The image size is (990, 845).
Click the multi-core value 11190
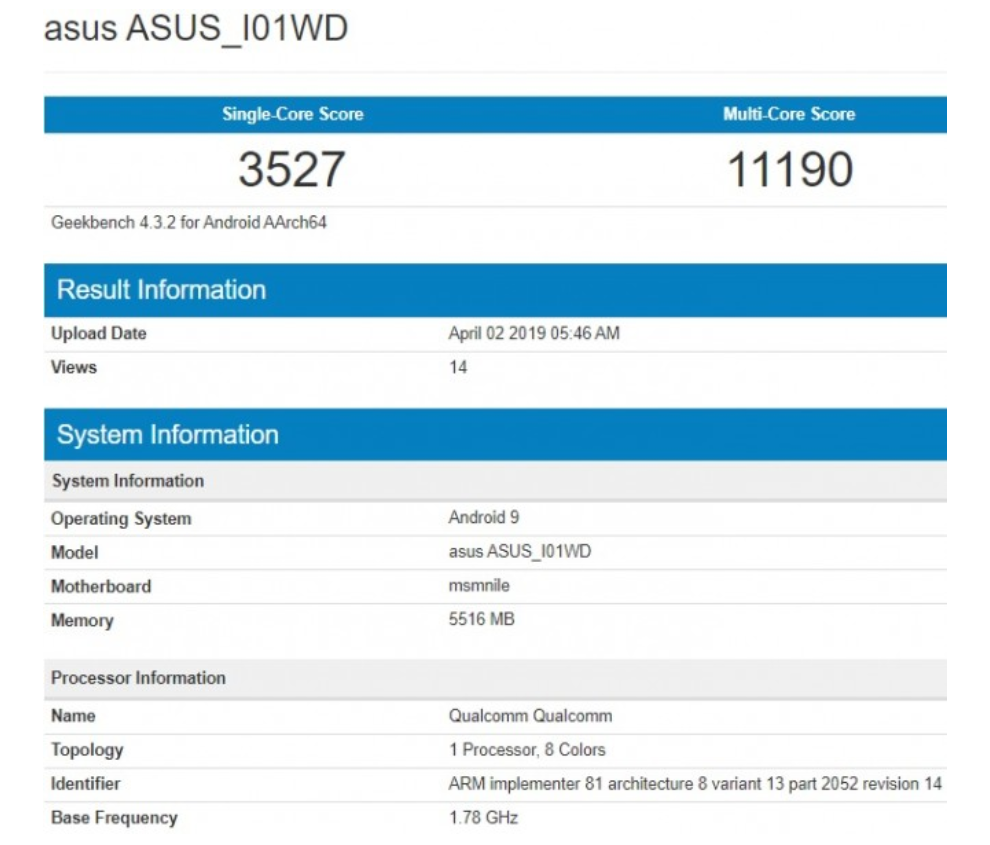pyautogui.click(x=790, y=169)
